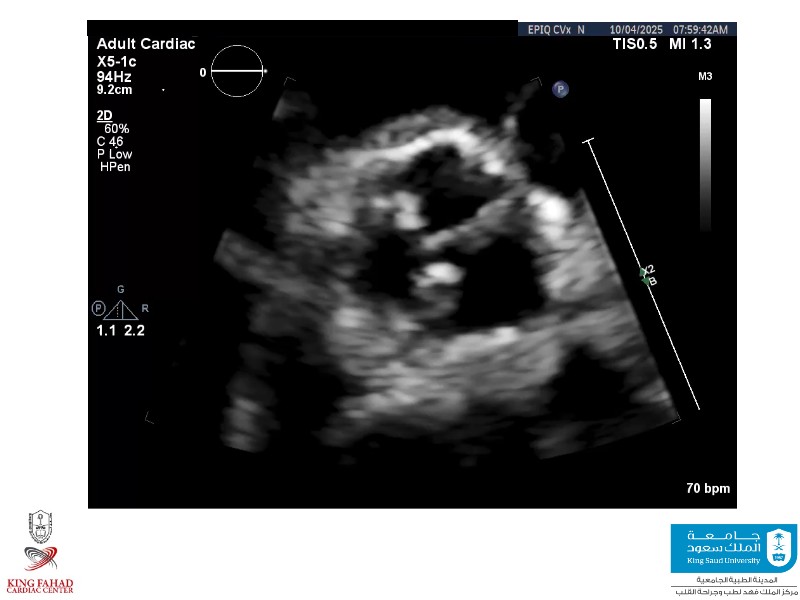Click the HPen setting text
This screenshot has width=800, height=600.
point(115,167)
